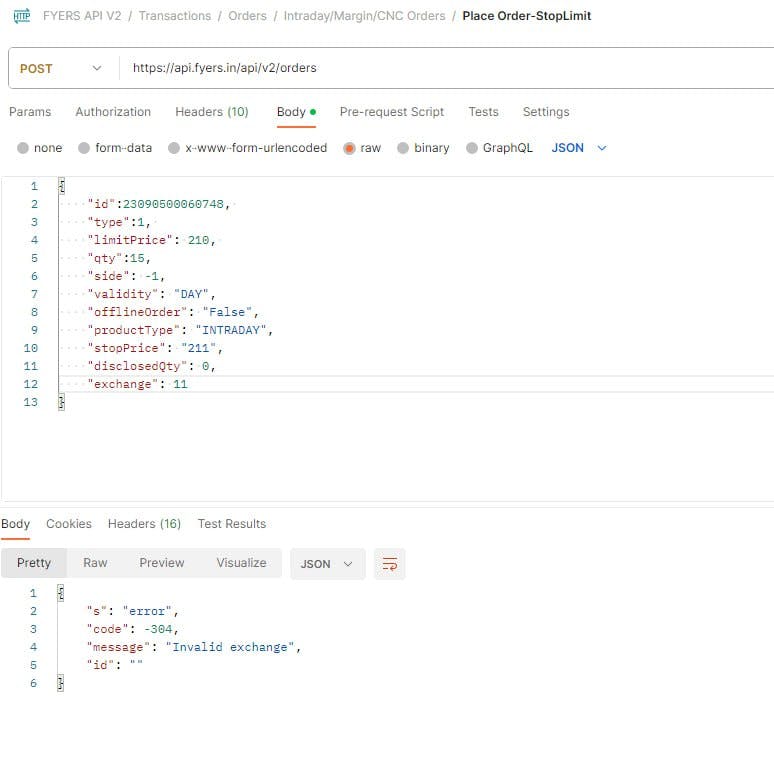Image resolution: width=774 pixels, height=769 pixels.
Task: Open the JSON body language dropdown
Action: pos(579,148)
